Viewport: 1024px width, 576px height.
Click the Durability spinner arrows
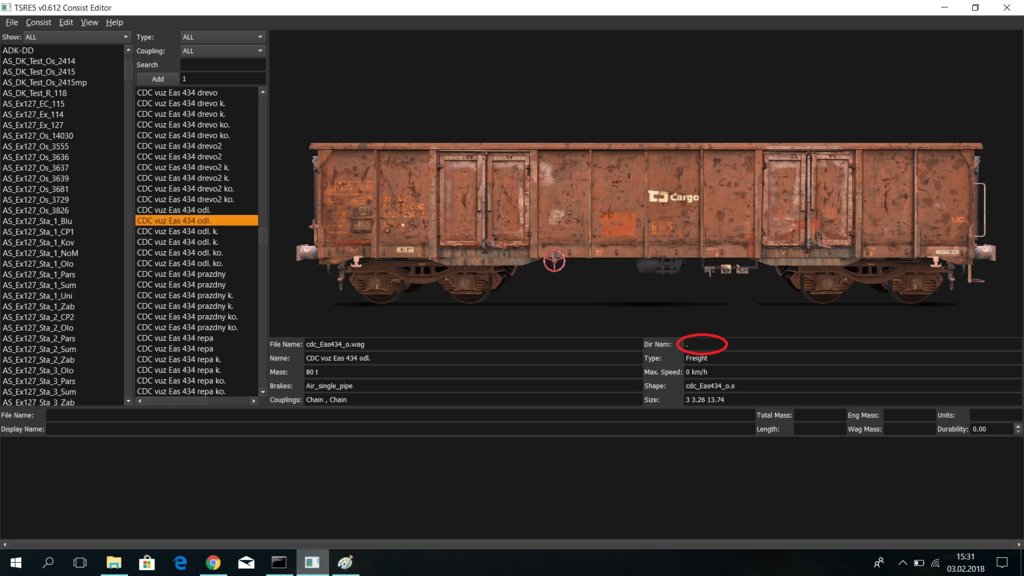(x=1017, y=429)
